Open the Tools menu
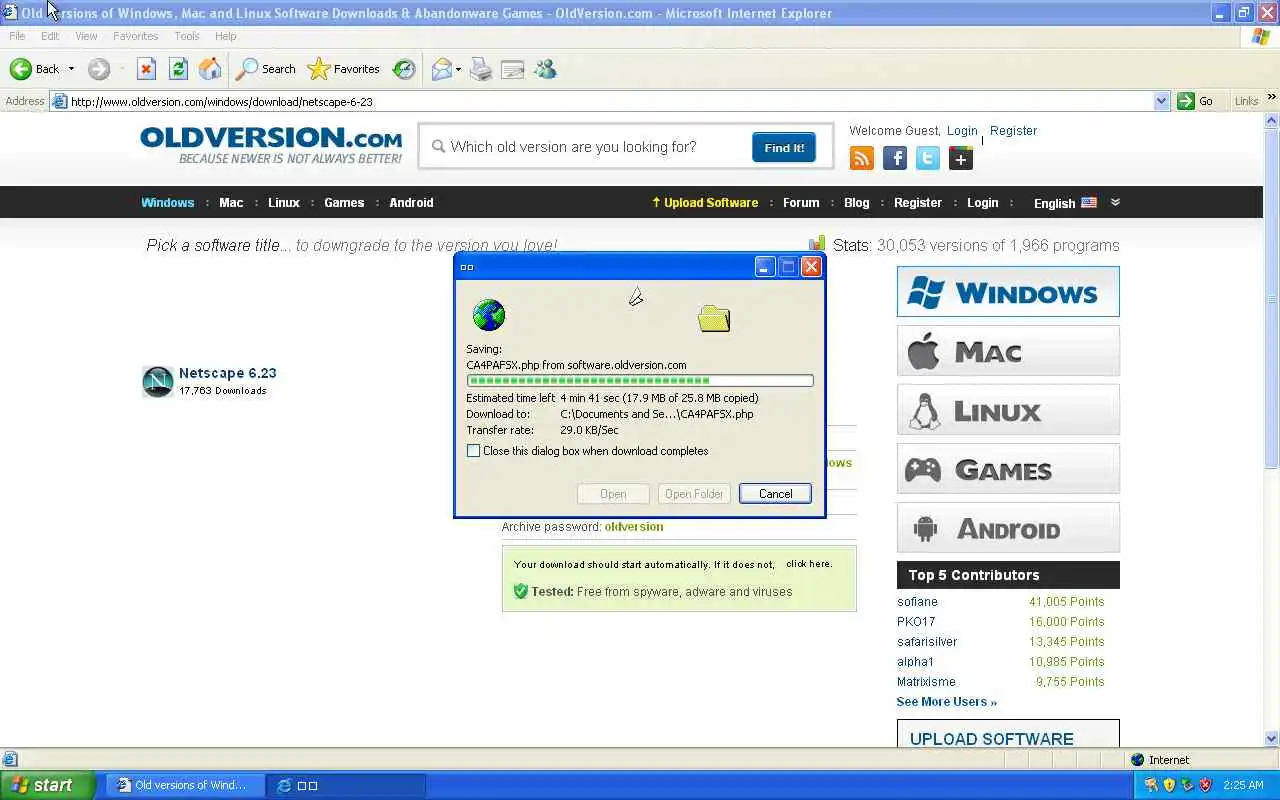 point(187,36)
